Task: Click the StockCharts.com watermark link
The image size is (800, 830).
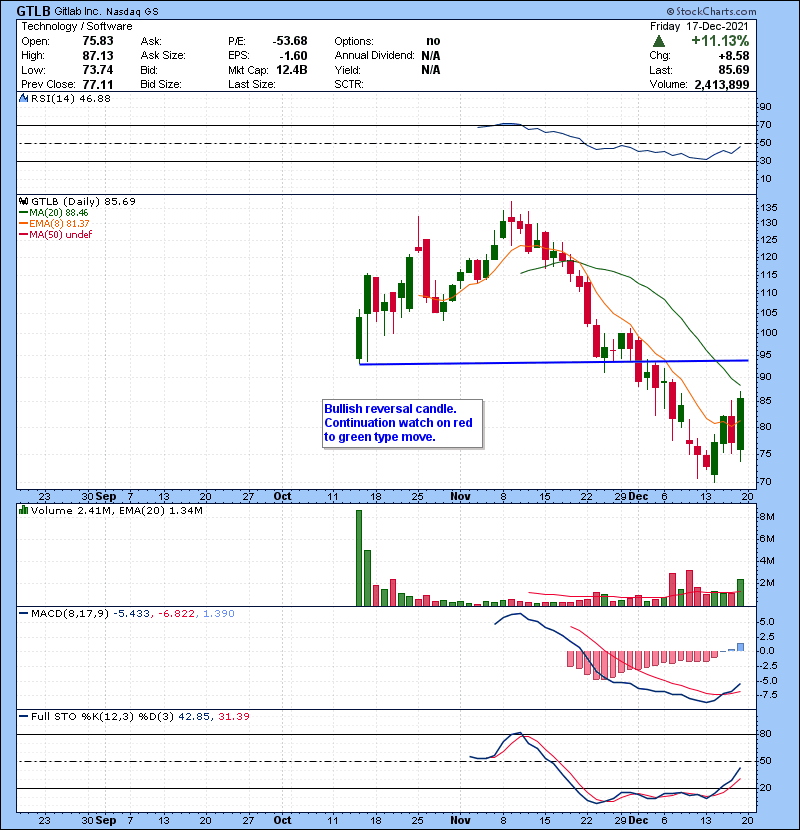Action: click(711, 11)
